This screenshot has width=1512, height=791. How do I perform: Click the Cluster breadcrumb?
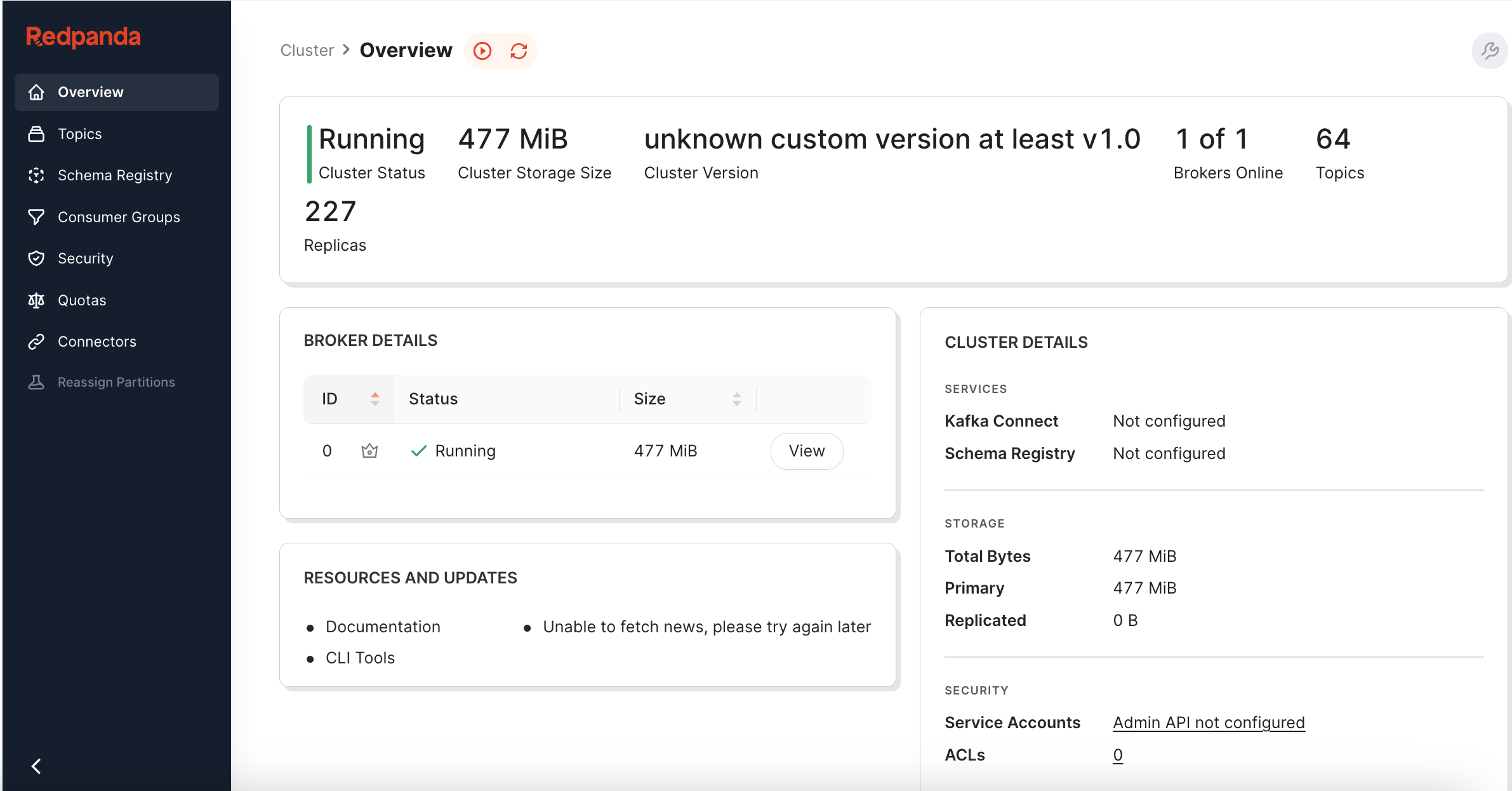click(307, 50)
